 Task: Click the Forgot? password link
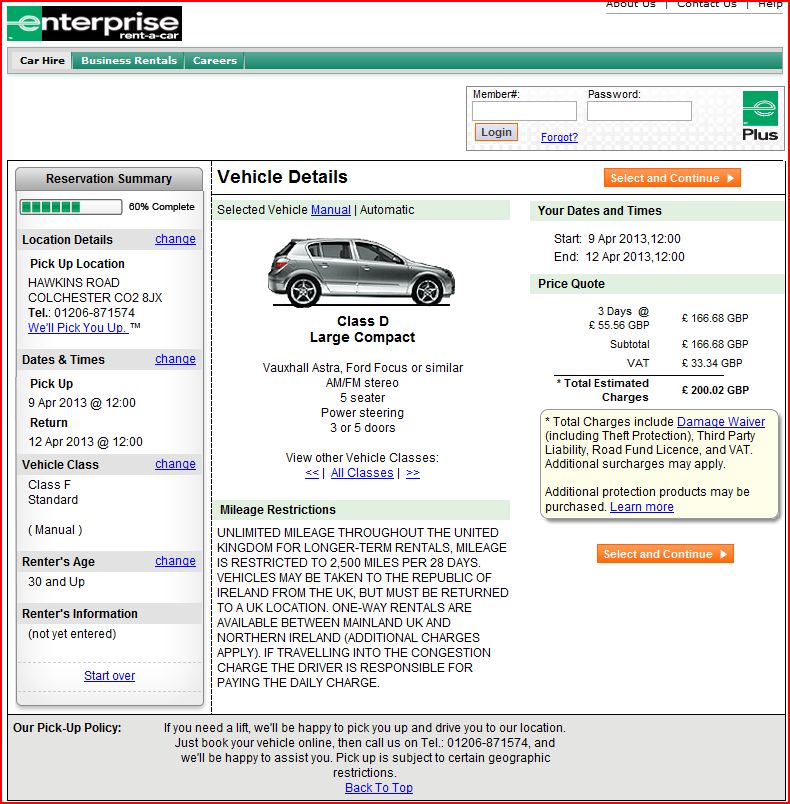click(x=559, y=137)
